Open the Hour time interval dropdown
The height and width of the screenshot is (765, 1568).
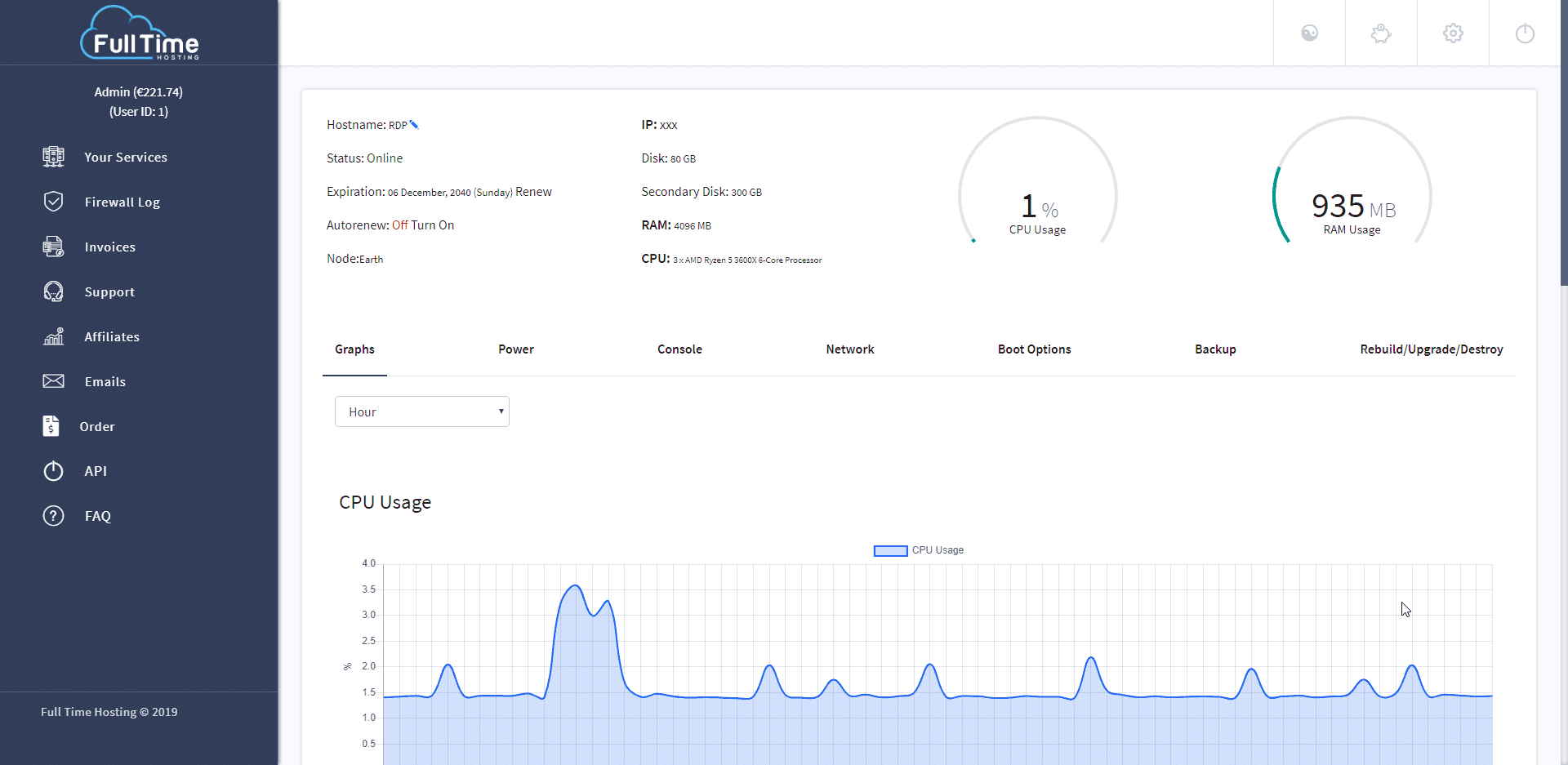[421, 411]
